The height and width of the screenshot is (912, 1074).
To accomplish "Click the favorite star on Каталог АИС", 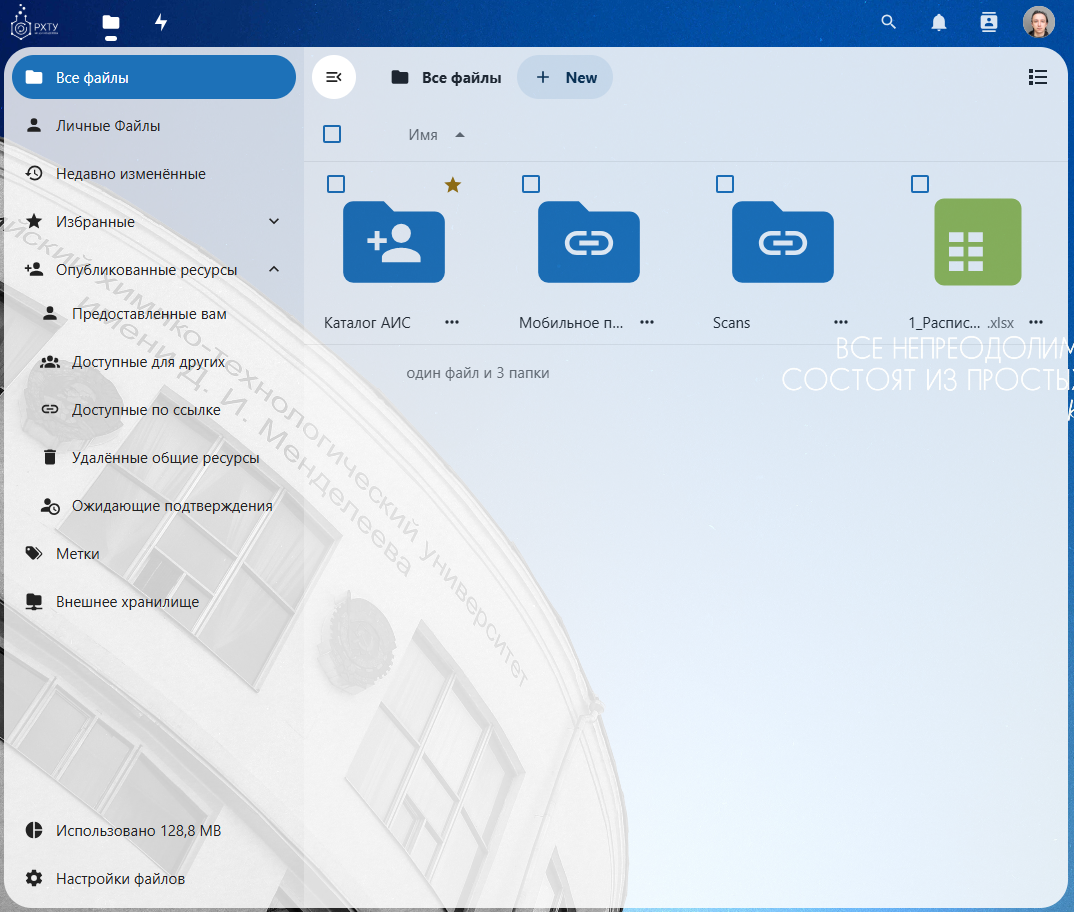I will pos(453,185).
